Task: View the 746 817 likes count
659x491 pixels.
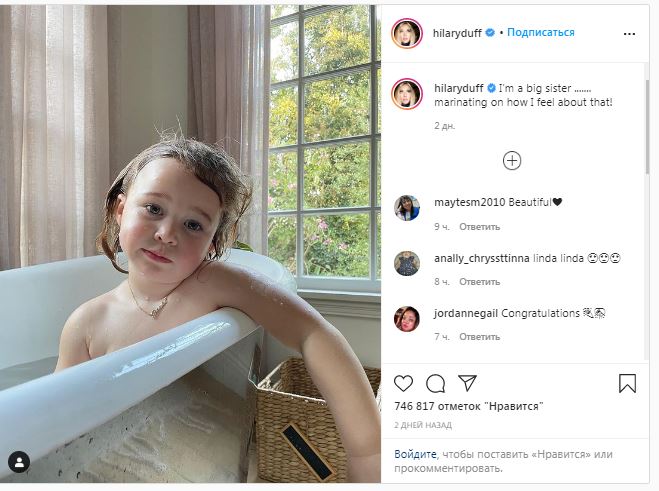Action: coord(468,407)
